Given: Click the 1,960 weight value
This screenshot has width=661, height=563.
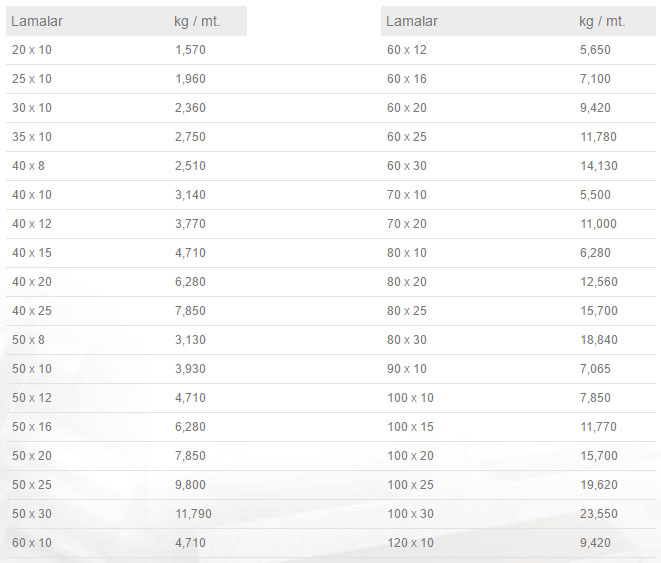Looking at the screenshot, I should [190, 79].
